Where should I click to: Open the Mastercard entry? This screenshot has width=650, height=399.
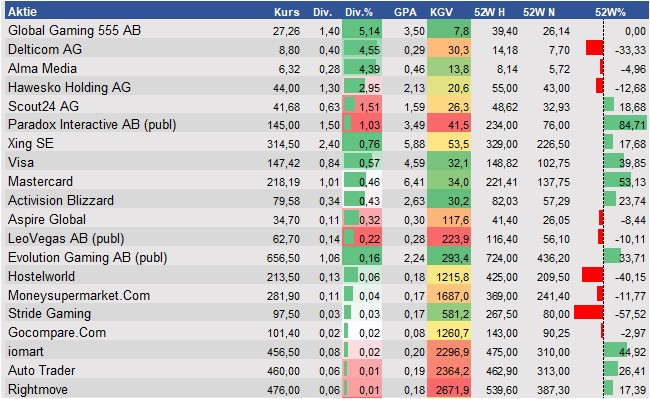click(x=40, y=181)
